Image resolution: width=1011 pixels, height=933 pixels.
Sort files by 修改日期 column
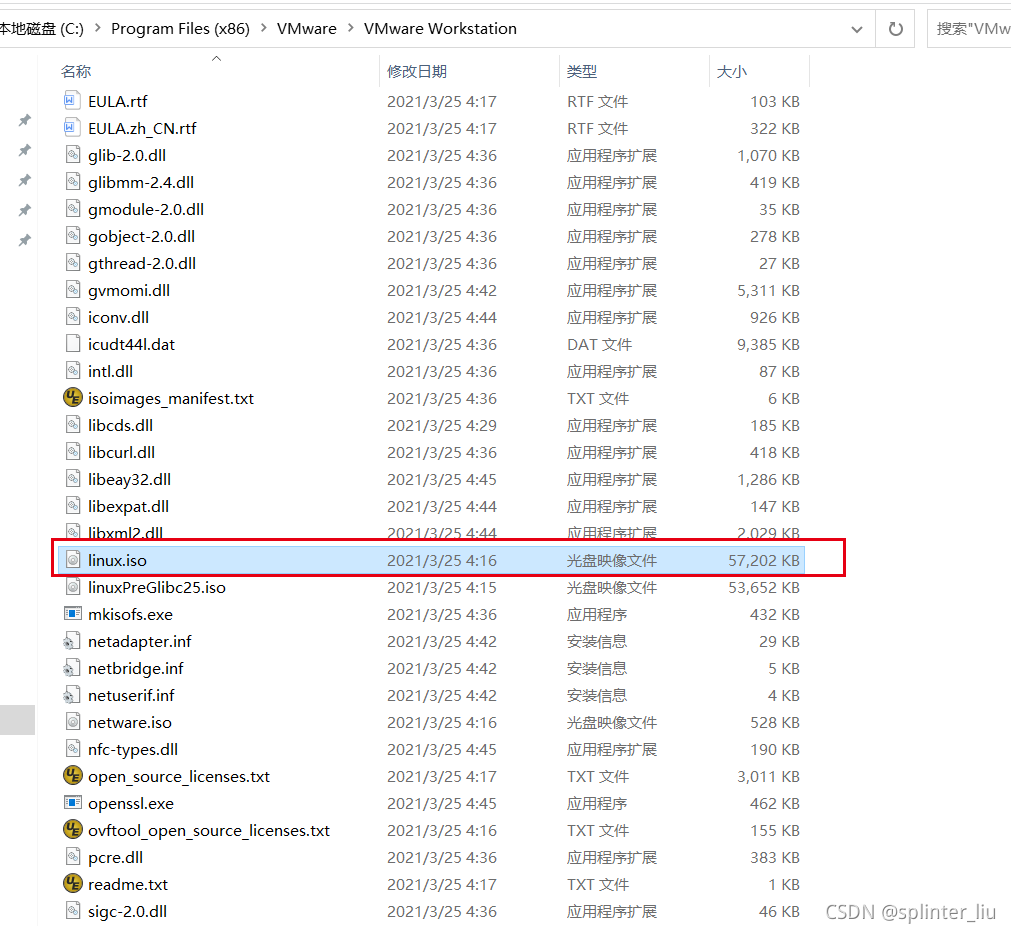click(x=417, y=72)
